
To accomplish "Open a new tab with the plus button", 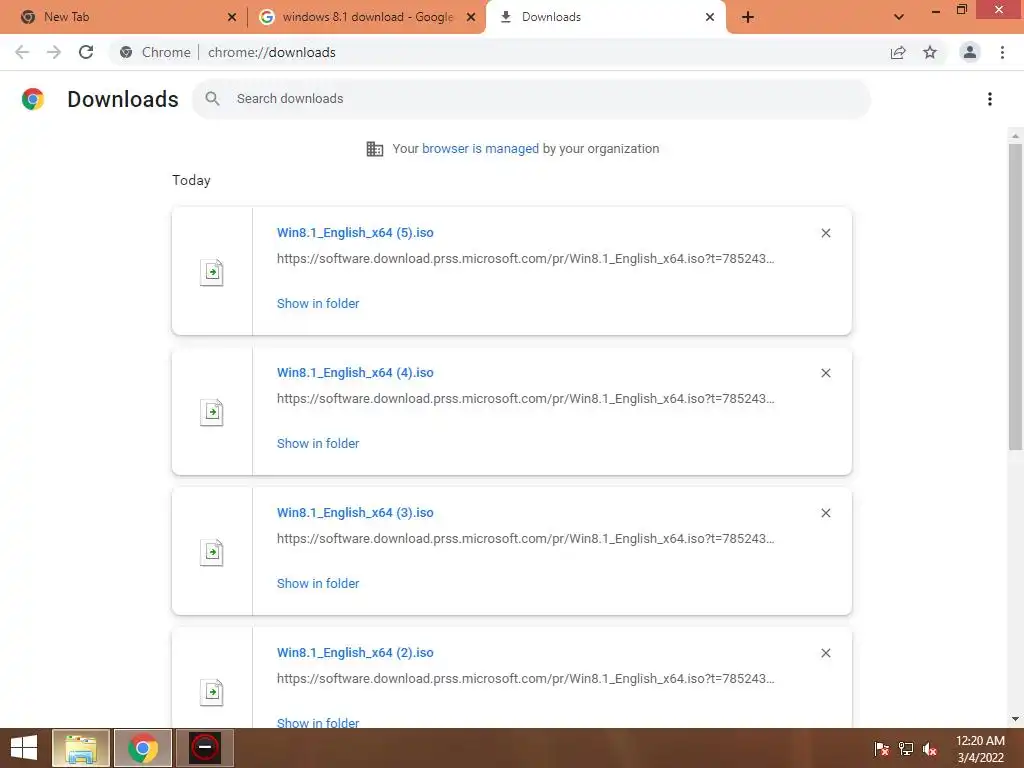I will [748, 17].
